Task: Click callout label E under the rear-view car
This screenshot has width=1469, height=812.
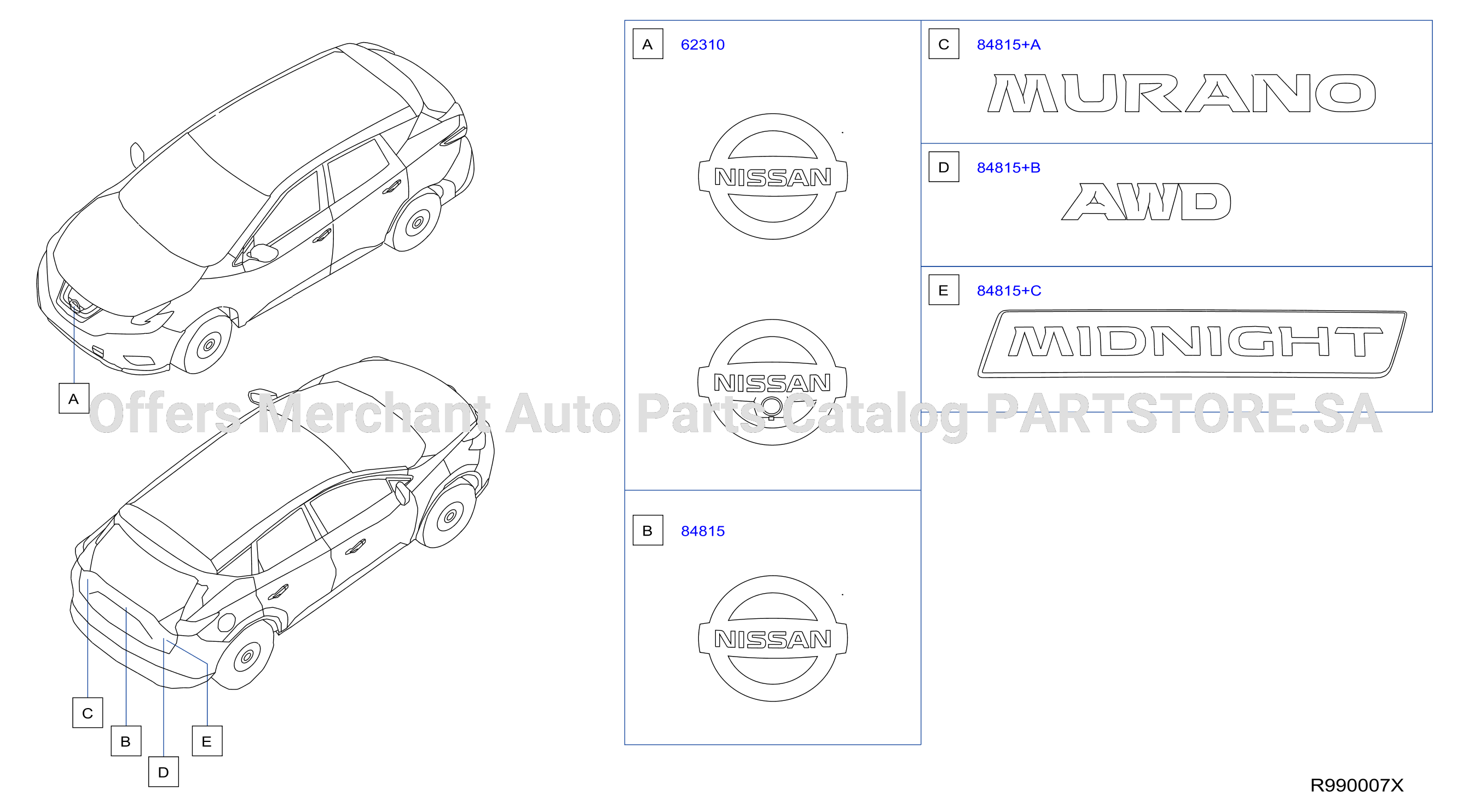Action: tap(207, 741)
